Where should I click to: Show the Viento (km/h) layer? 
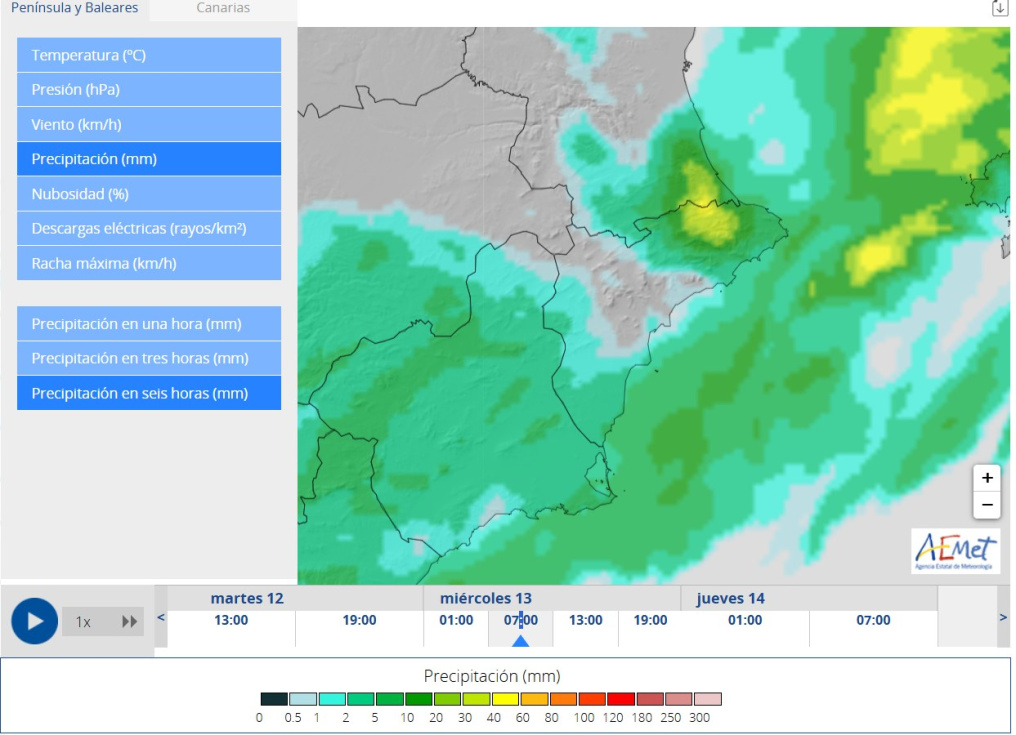(149, 125)
